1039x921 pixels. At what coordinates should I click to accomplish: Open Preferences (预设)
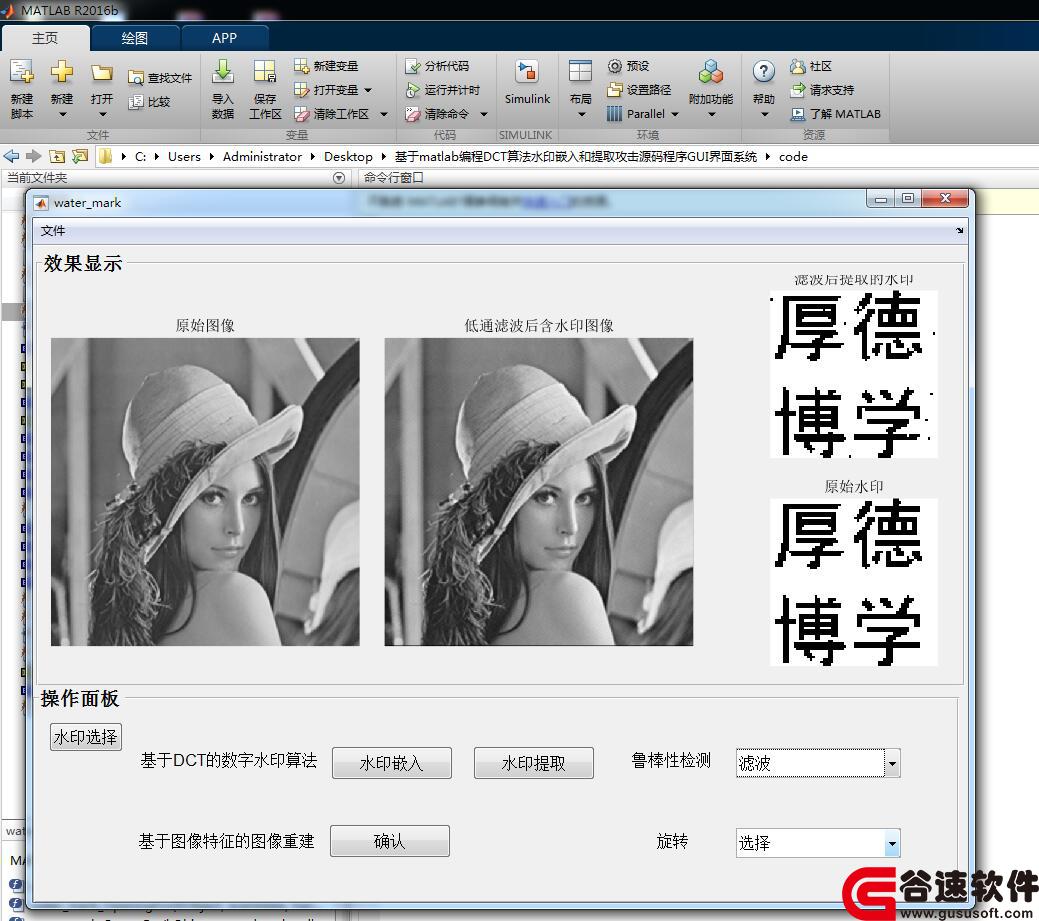pos(628,66)
